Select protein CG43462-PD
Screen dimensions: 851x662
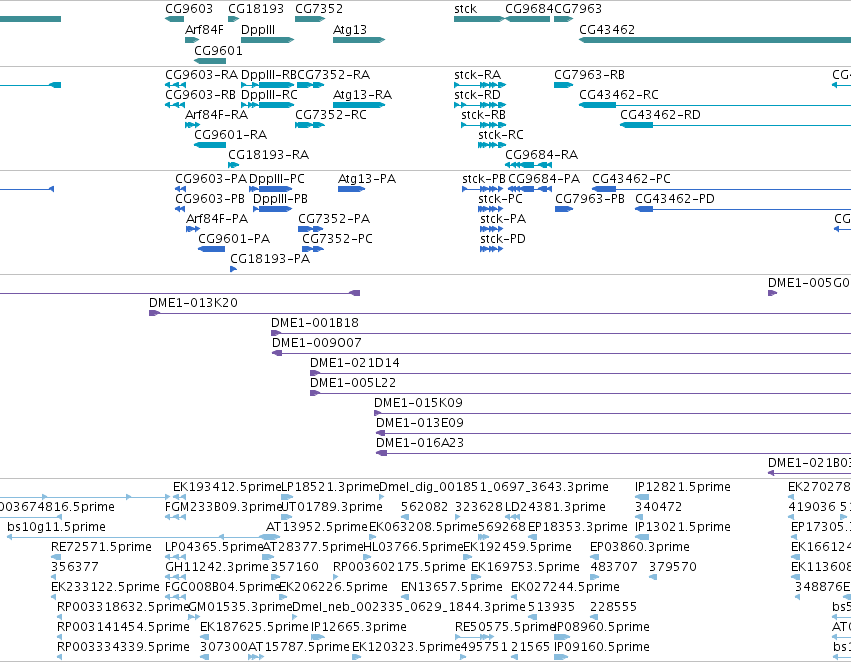[743, 209]
